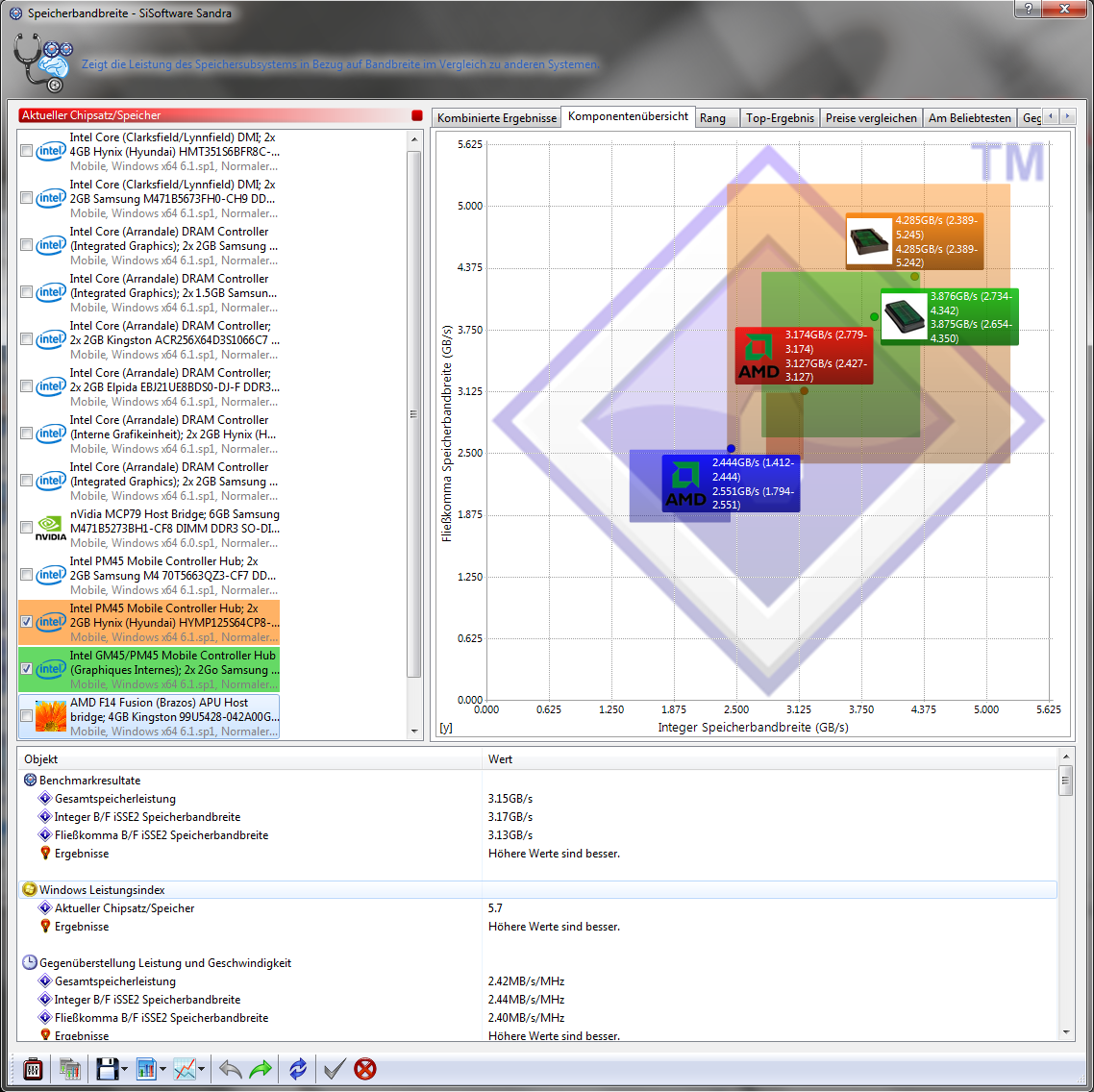Check the 2GB Samsung M471B5673FH0-CH9 entry checkbox
Image resolution: width=1094 pixels, height=1092 pixels.
(x=27, y=198)
